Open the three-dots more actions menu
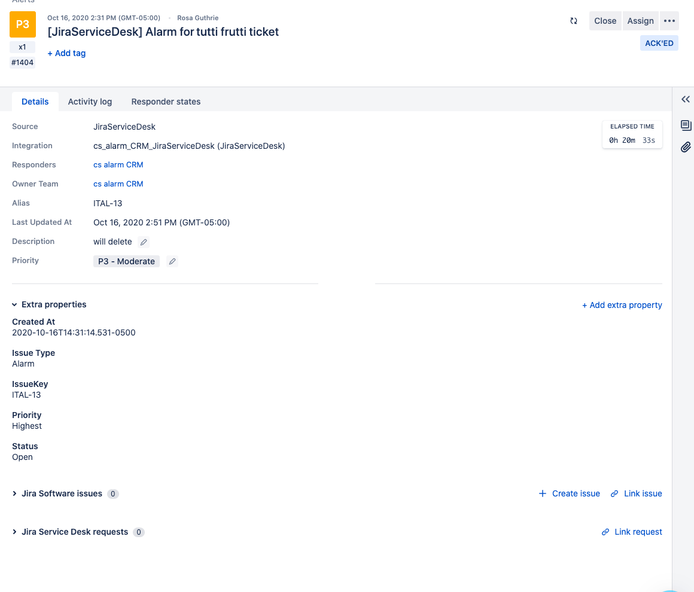 669,21
